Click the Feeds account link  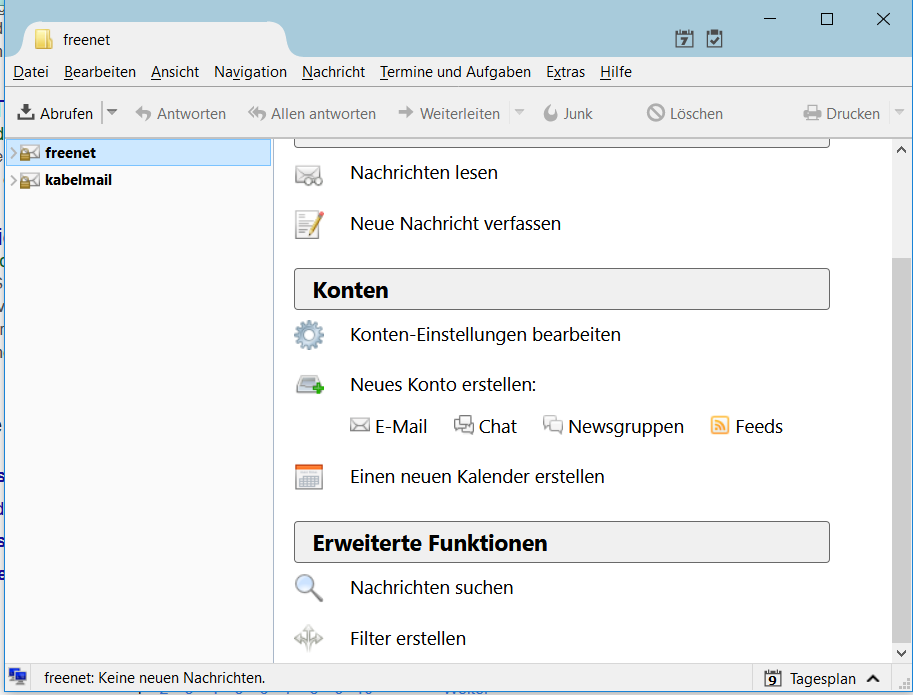758,427
